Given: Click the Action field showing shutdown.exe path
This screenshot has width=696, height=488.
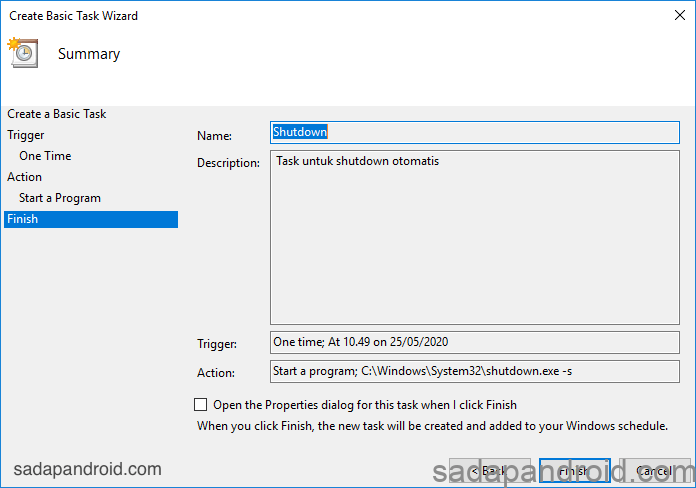Looking at the screenshot, I should [x=474, y=371].
